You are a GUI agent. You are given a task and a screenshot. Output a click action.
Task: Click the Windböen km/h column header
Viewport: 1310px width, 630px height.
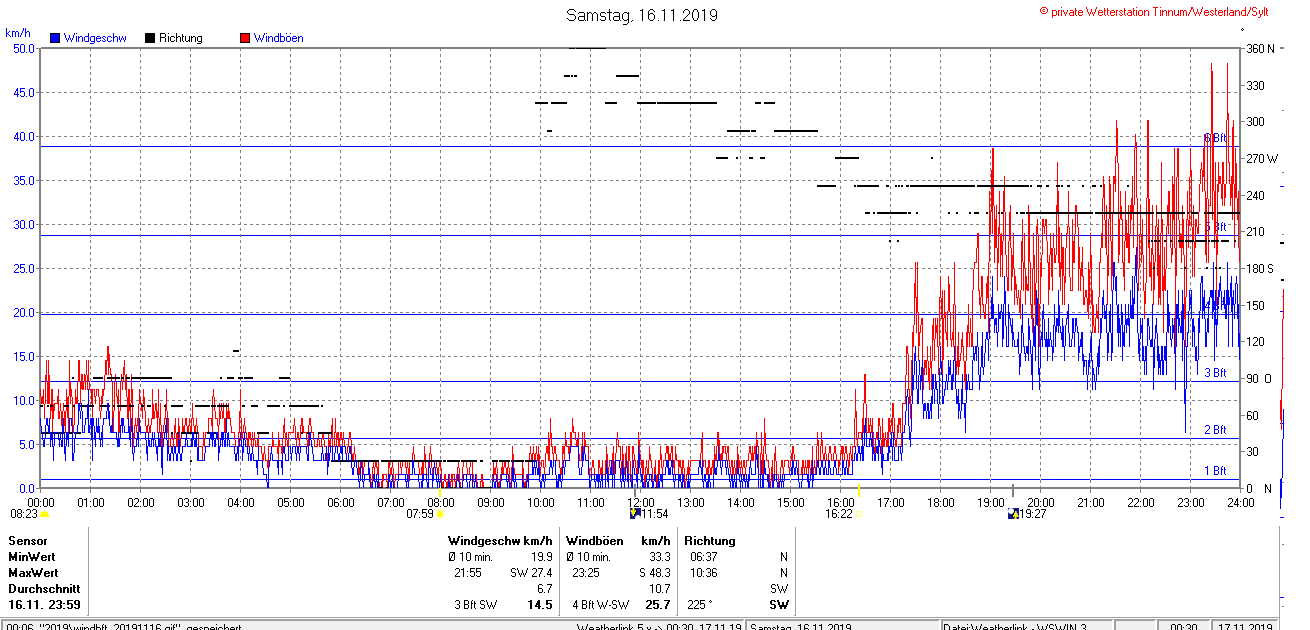(x=618, y=540)
